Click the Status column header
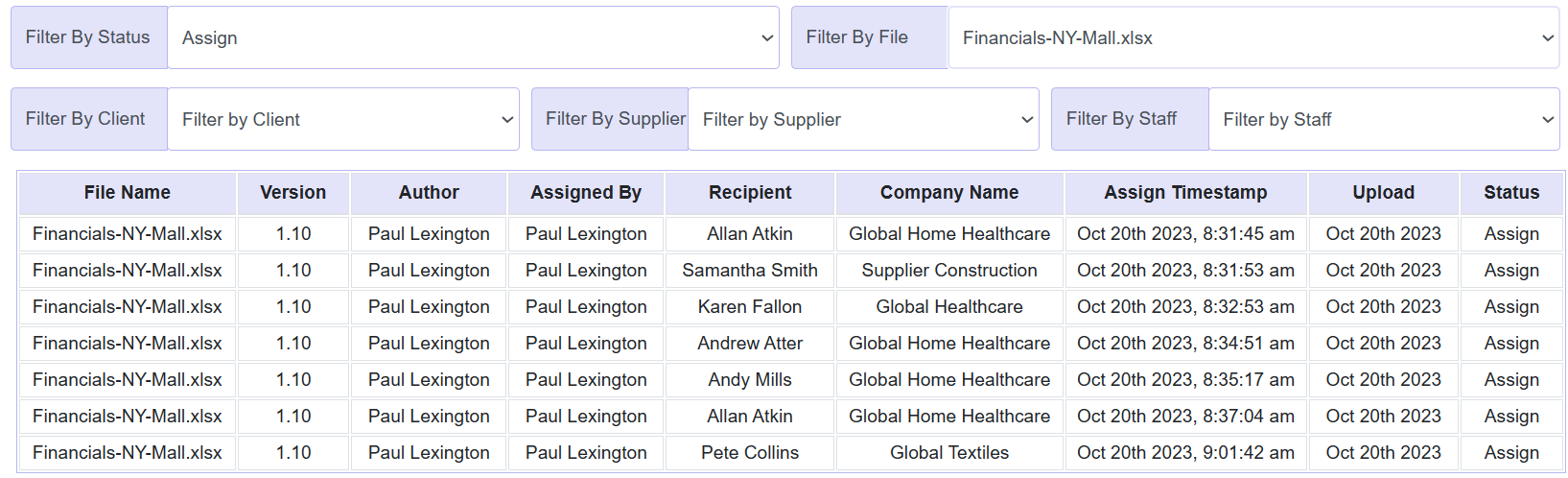Viewport: 1568px width, 478px height. pyautogui.click(x=1511, y=193)
